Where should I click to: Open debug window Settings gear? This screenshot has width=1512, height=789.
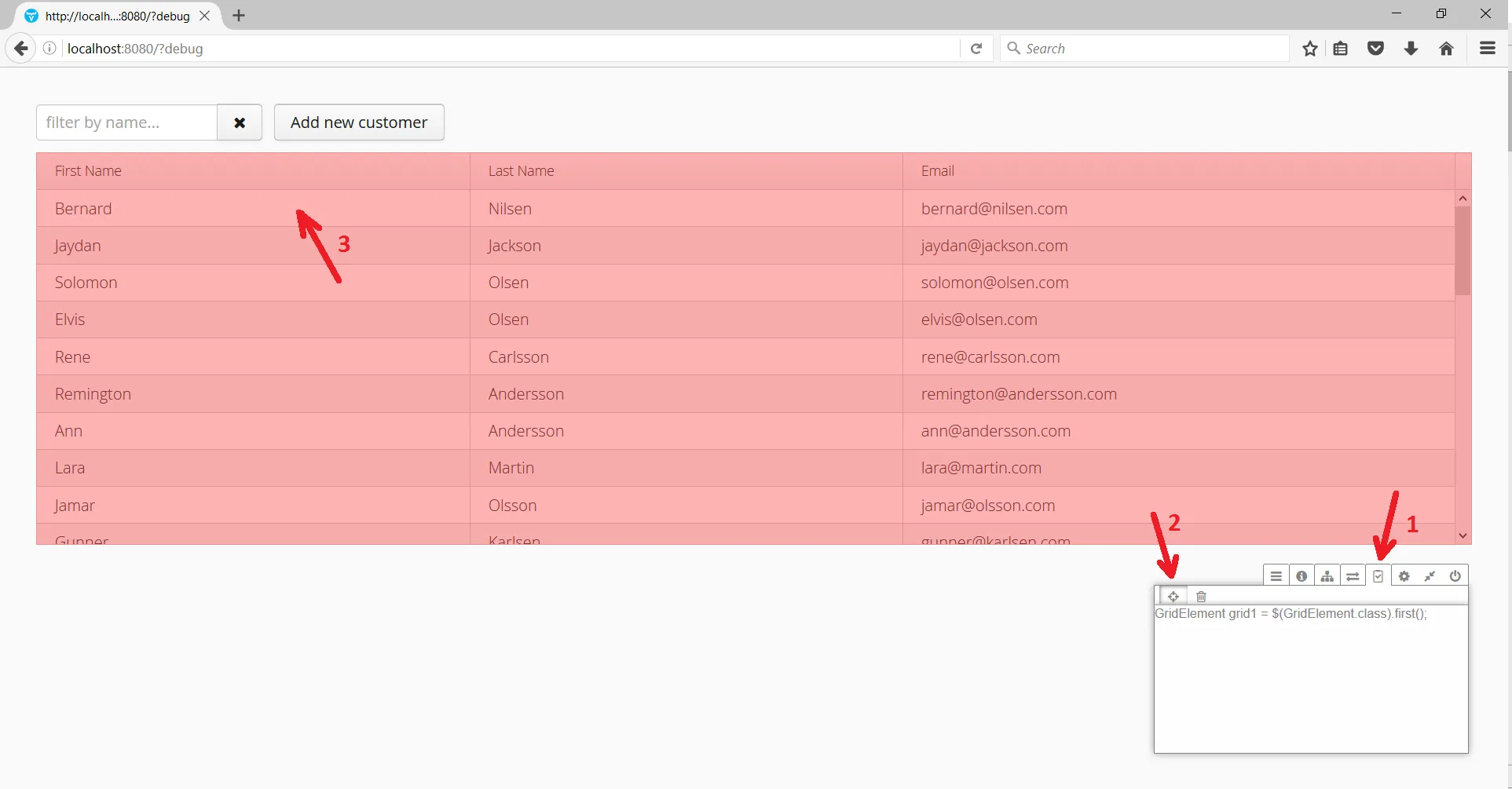(x=1404, y=575)
